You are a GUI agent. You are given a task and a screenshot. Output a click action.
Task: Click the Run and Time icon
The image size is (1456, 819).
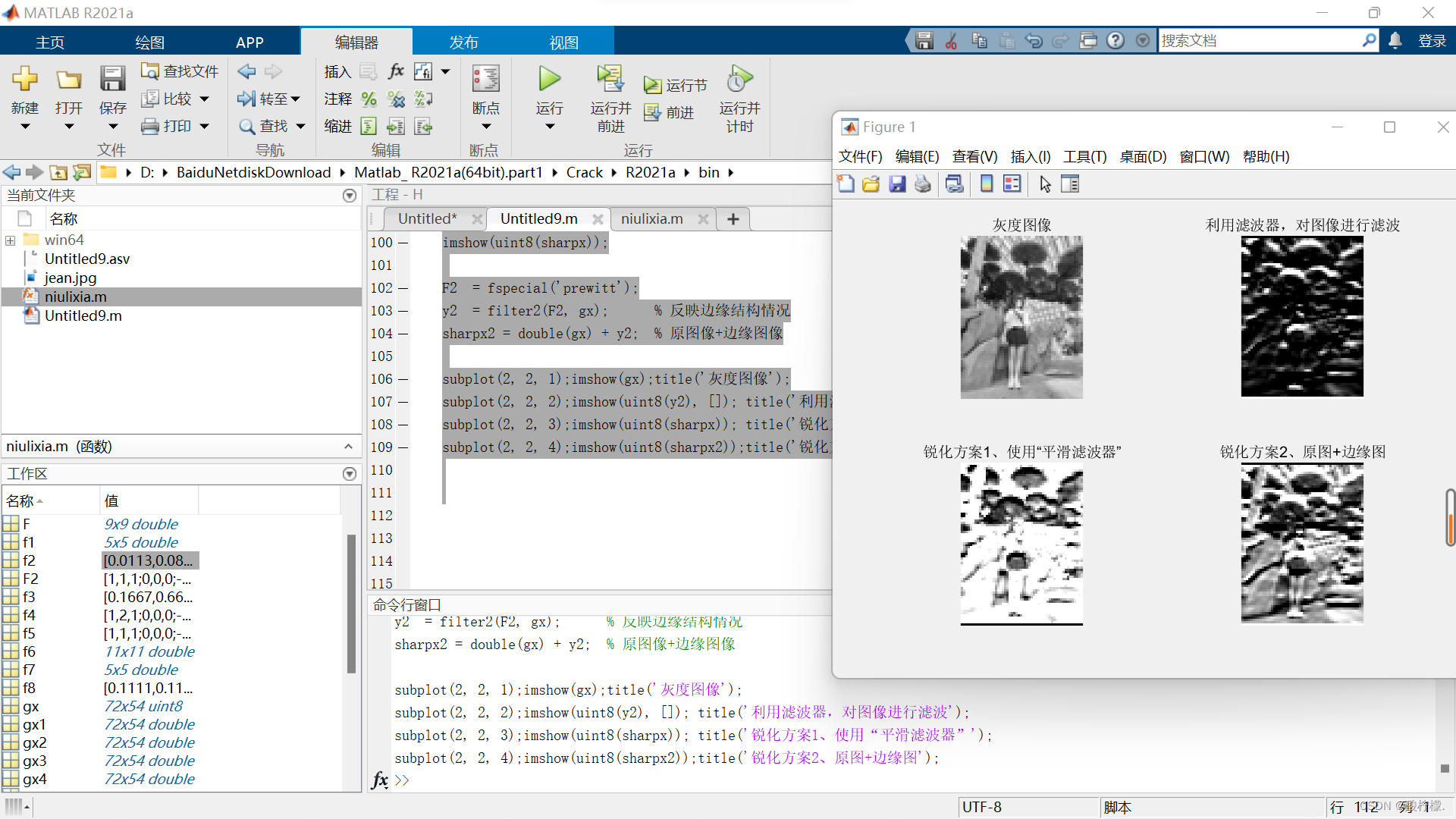point(739,79)
